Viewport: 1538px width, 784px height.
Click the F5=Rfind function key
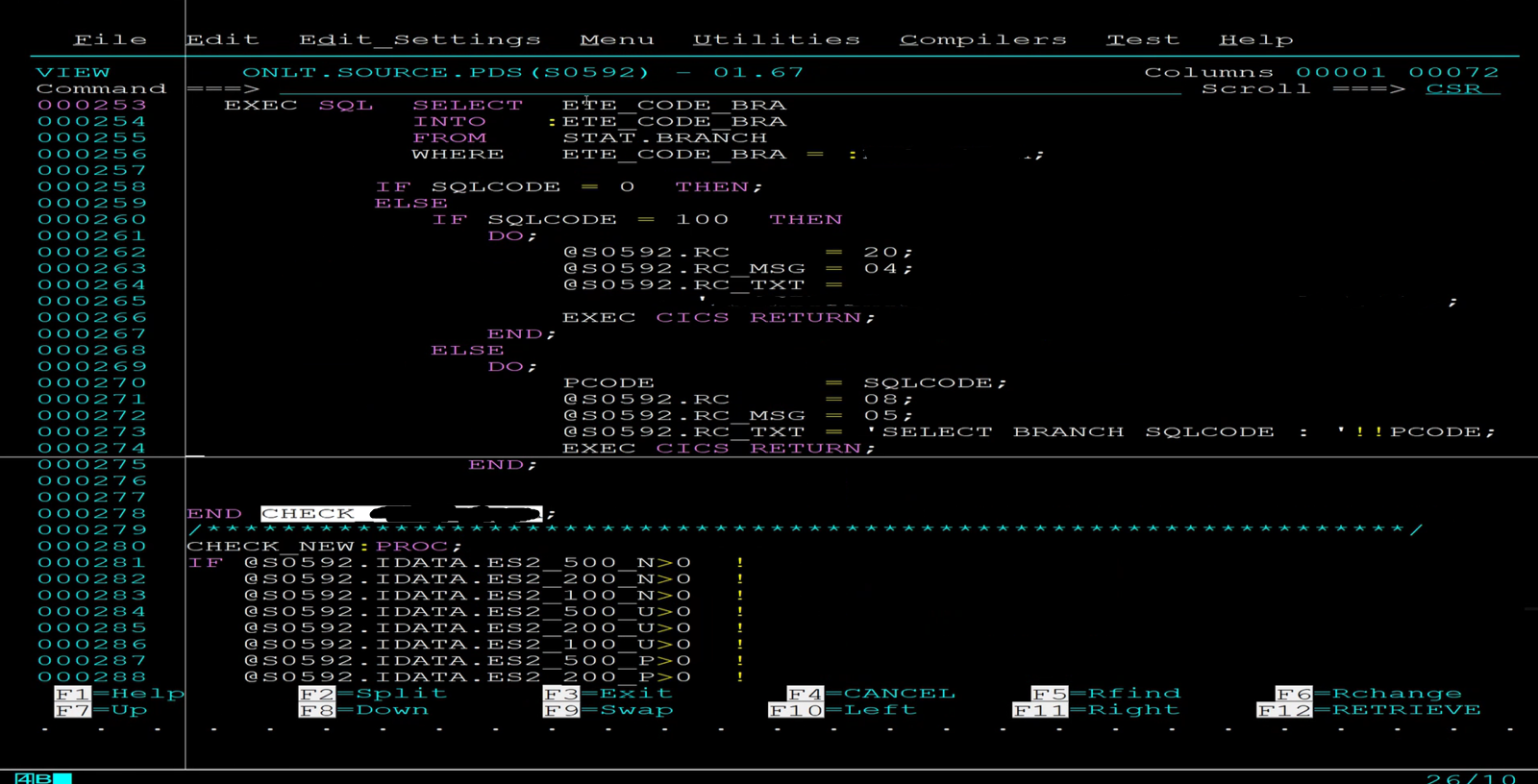click(x=1105, y=693)
